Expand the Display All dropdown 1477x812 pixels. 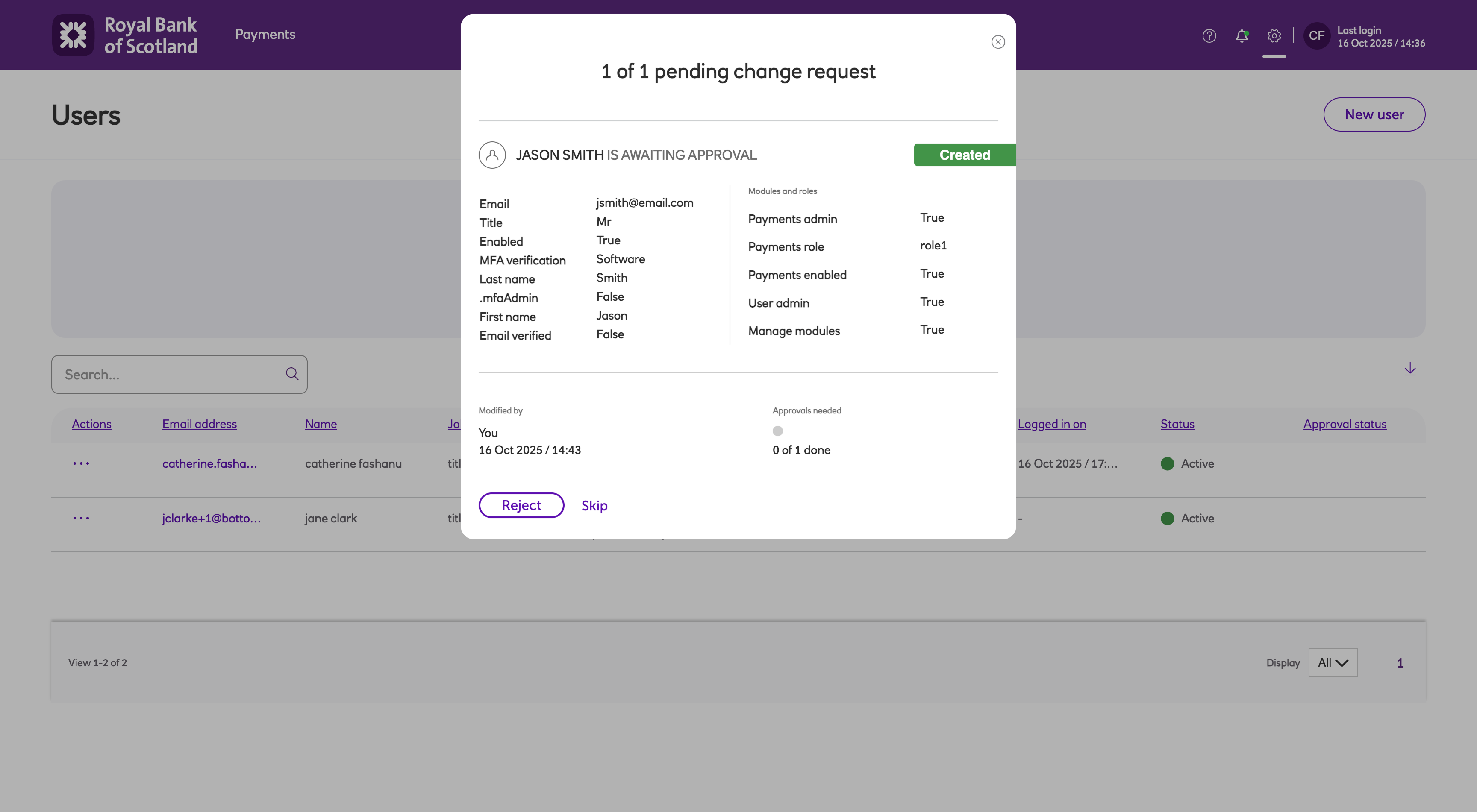pyautogui.click(x=1333, y=662)
